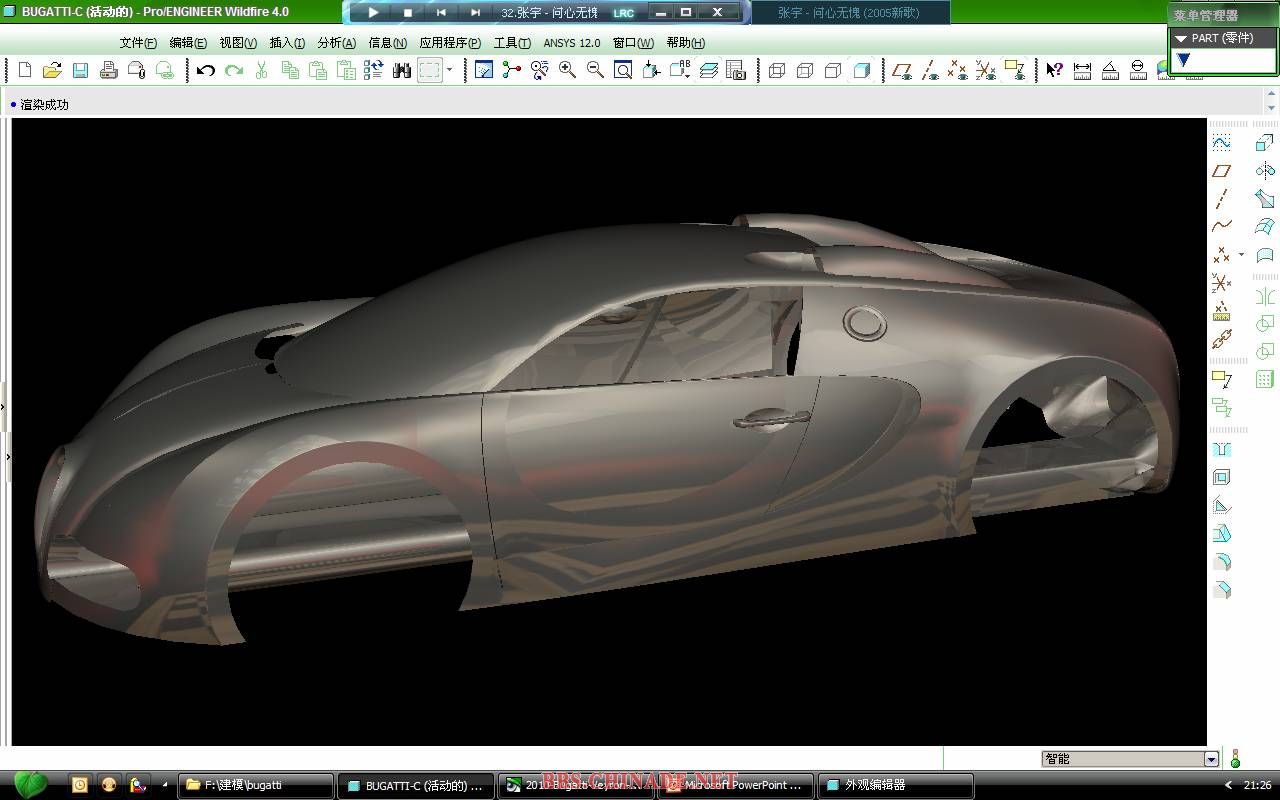Open the F:\建模\bugatti taskbar folder
Image resolution: width=1280 pixels, height=800 pixels.
[256, 786]
